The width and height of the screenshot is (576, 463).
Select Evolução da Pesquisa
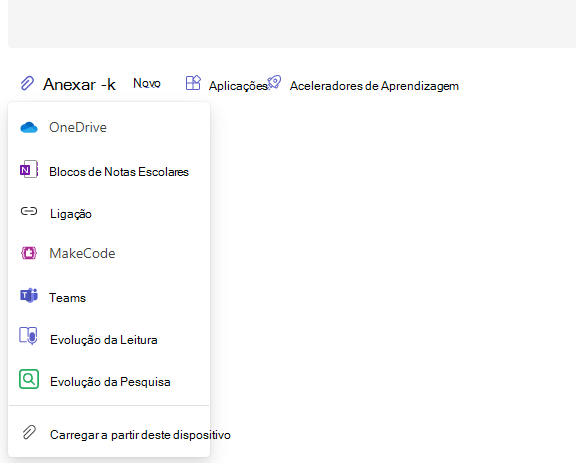tap(109, 382)
